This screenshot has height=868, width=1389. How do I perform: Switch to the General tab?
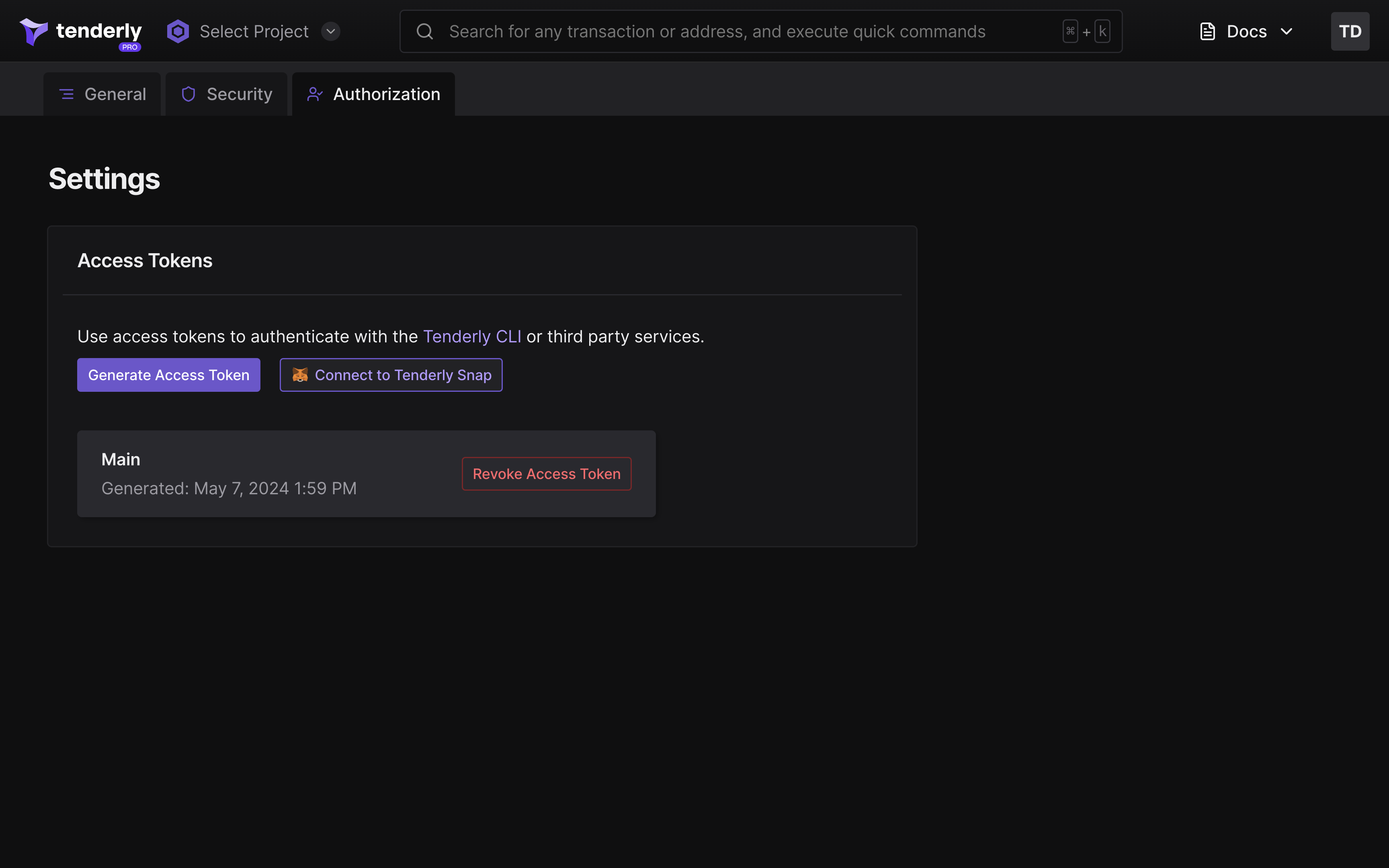pyautogui.click(x=102, y=94)
